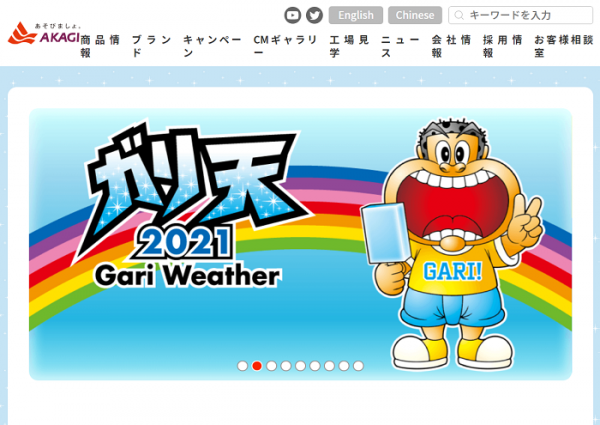Click the magnifier icon in the search box
The width and height of the screenshot is (600, 425).
(x=459, y=15)
